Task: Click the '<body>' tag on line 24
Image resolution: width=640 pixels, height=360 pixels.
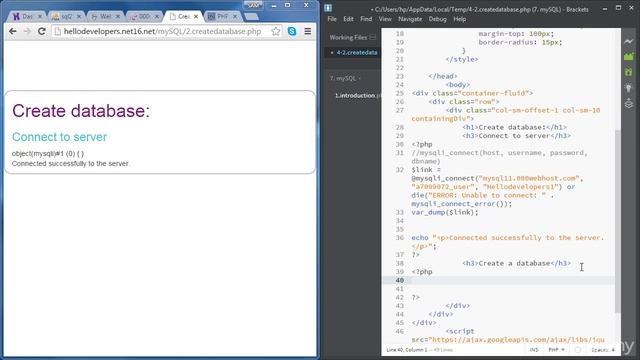Action: point(458,84)
